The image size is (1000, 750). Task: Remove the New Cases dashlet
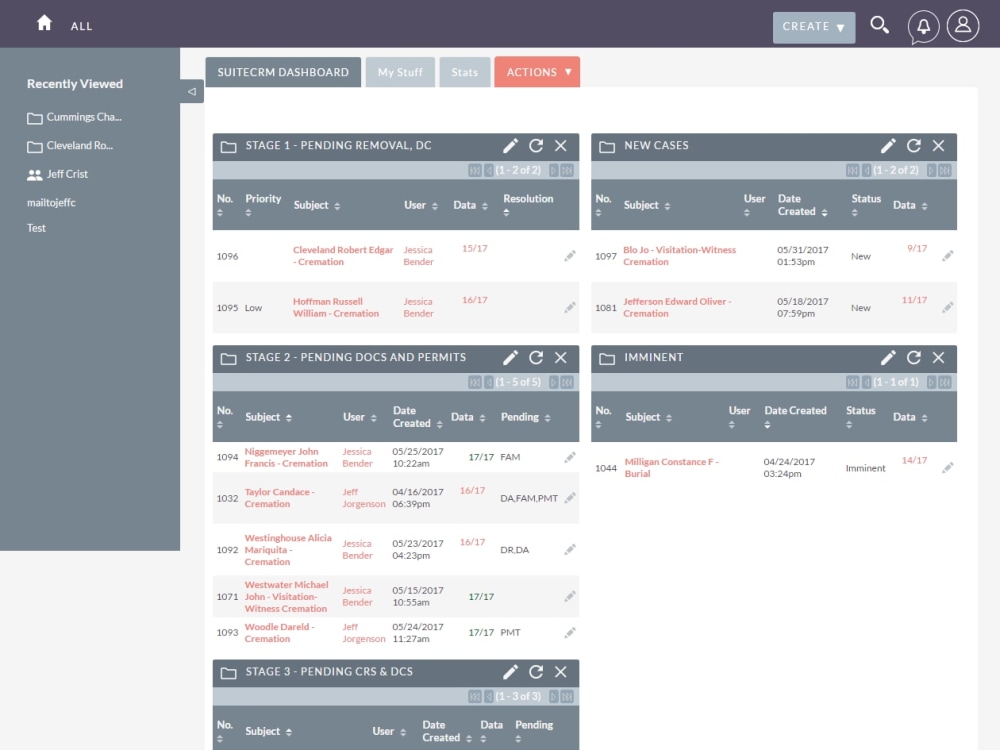click(x=938, y=146)
